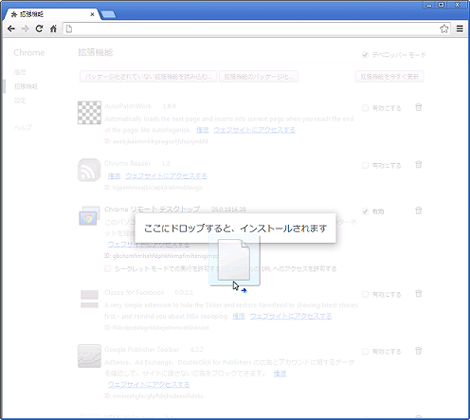Delete Chrome リモート デスクトップ via trash icon
The width and height of the screenshot is (470, 420).
418,211
